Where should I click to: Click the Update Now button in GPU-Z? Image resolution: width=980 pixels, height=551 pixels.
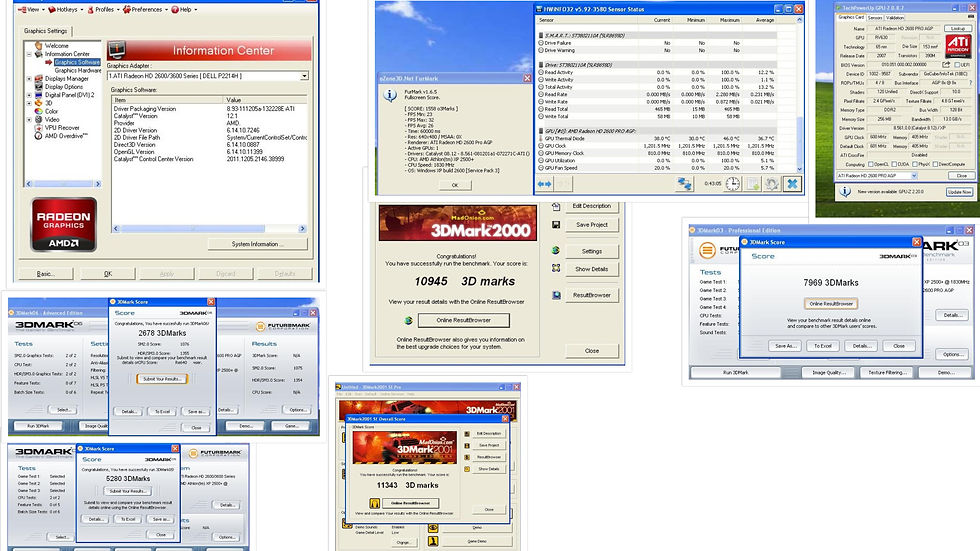[959, 192]
